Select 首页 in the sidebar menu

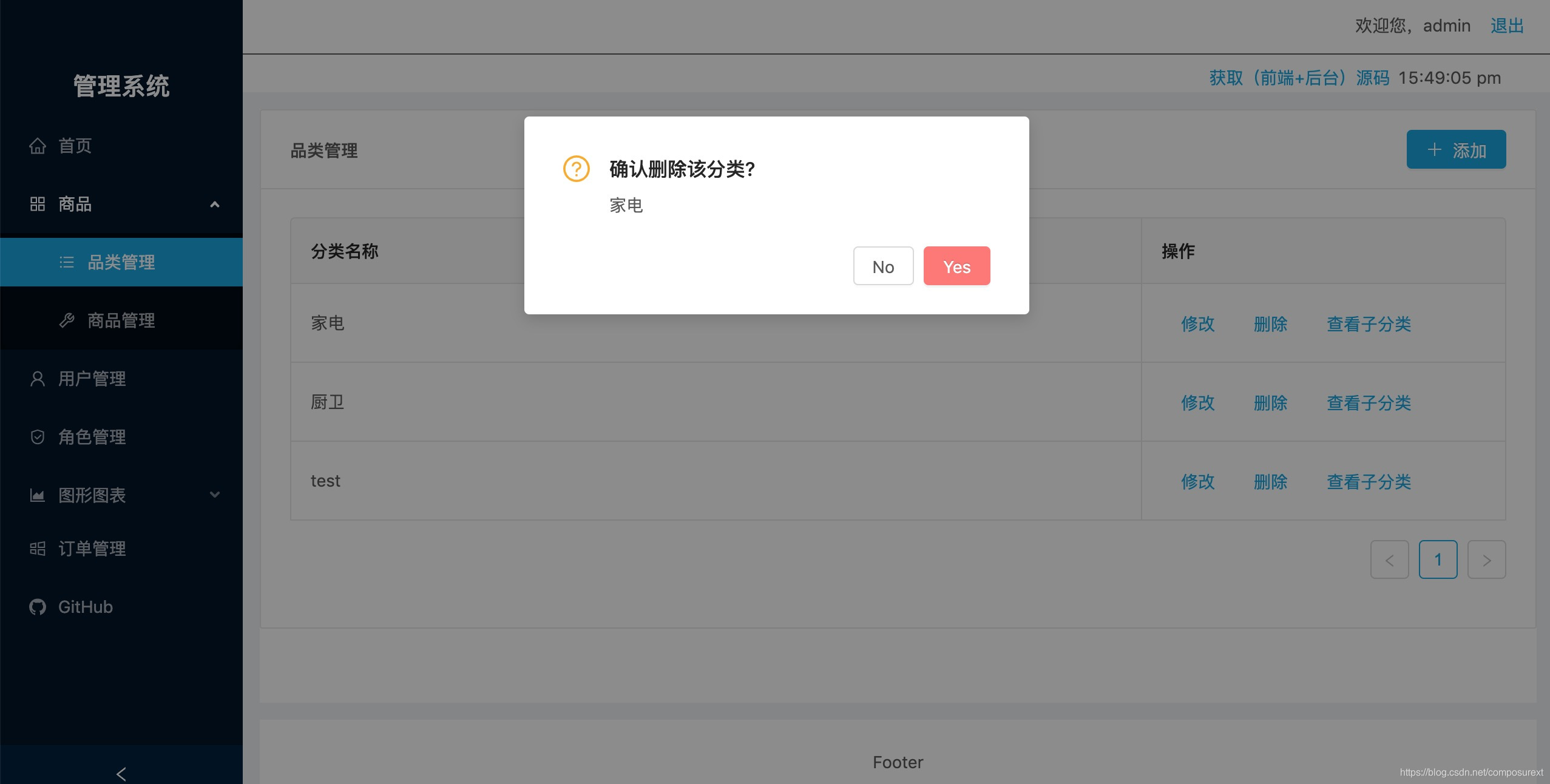coord(75,146)
